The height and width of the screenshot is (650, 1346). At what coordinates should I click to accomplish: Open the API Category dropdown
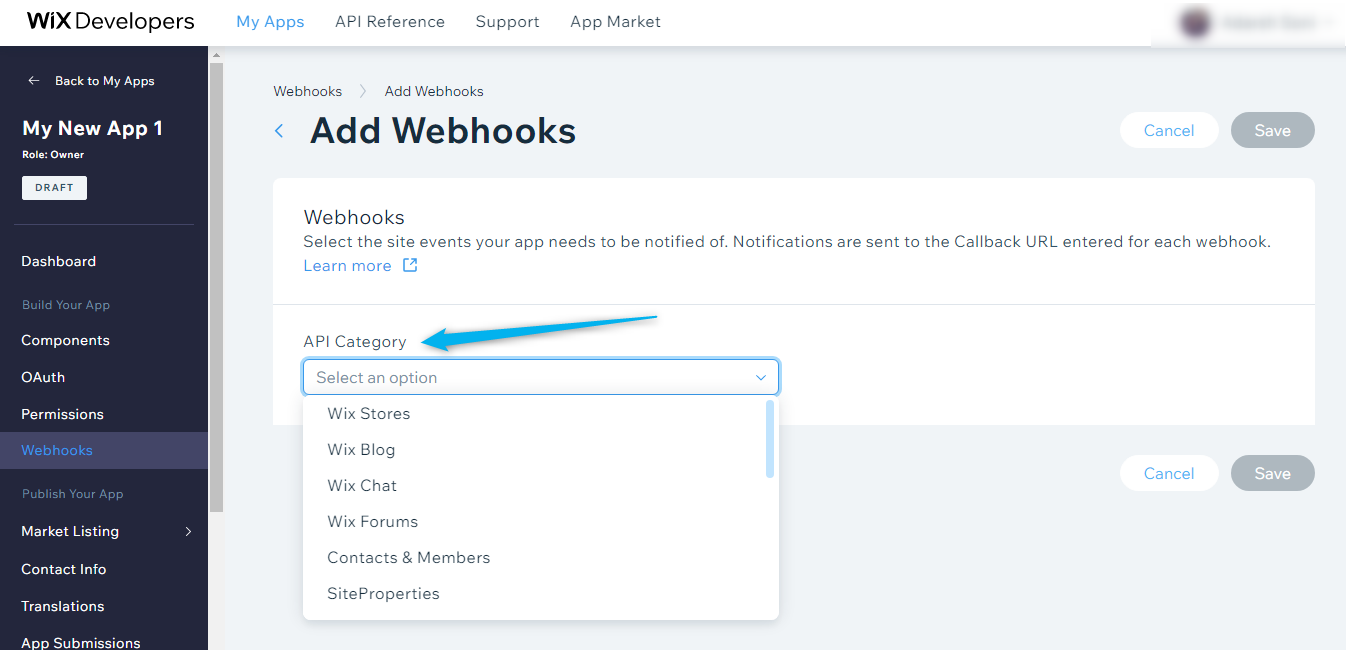click(541, 377)
